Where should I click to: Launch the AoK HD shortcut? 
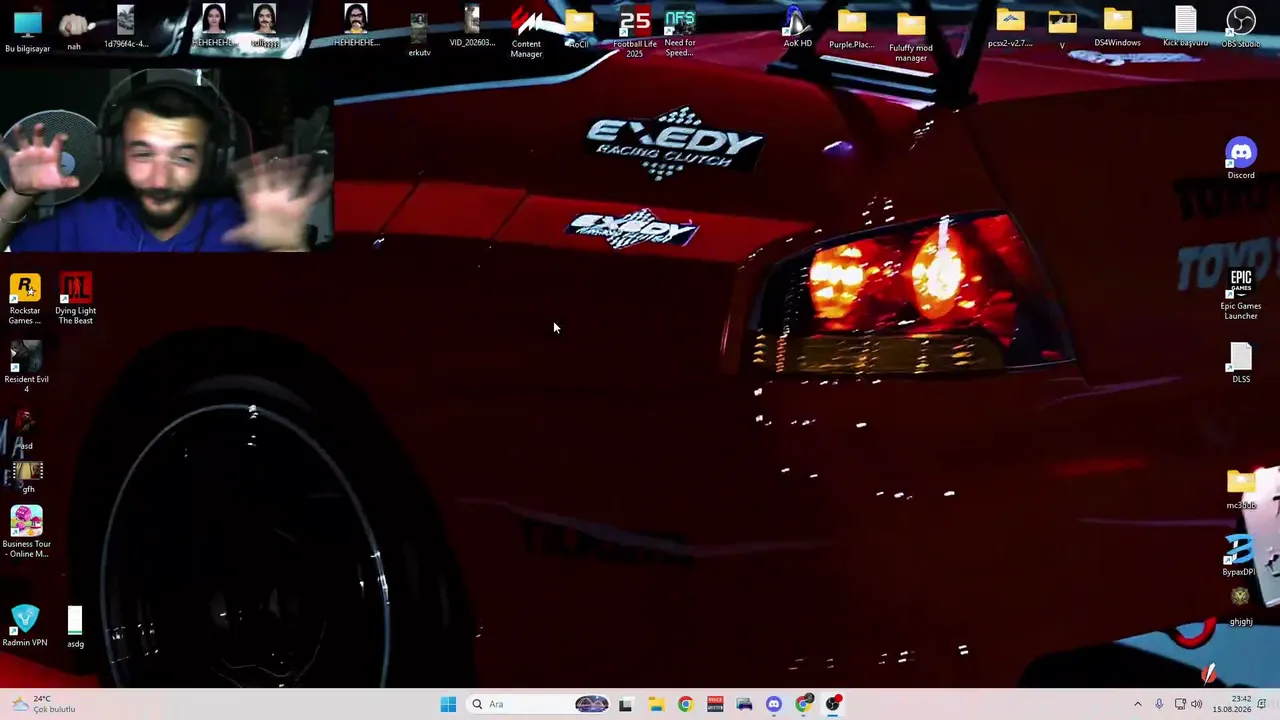797,28
